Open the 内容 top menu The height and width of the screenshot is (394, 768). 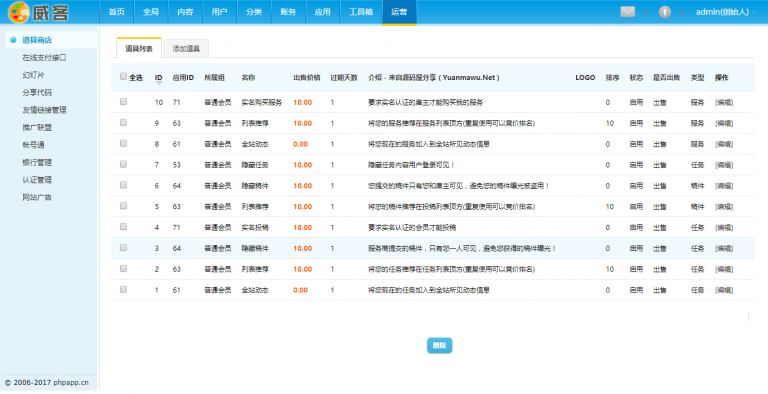[x=185, y=12]
